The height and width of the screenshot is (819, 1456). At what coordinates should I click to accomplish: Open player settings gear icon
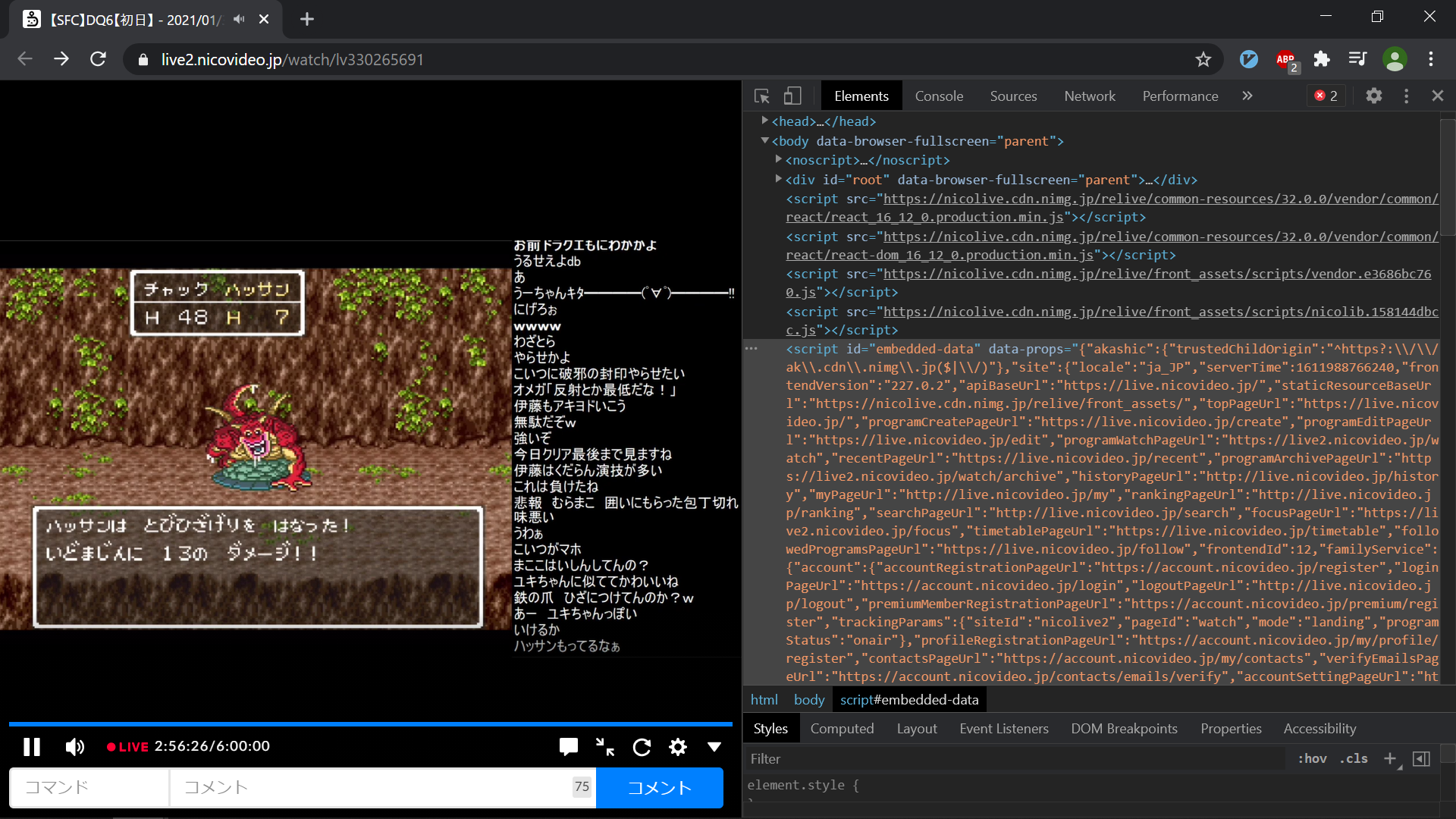[678, 747]
